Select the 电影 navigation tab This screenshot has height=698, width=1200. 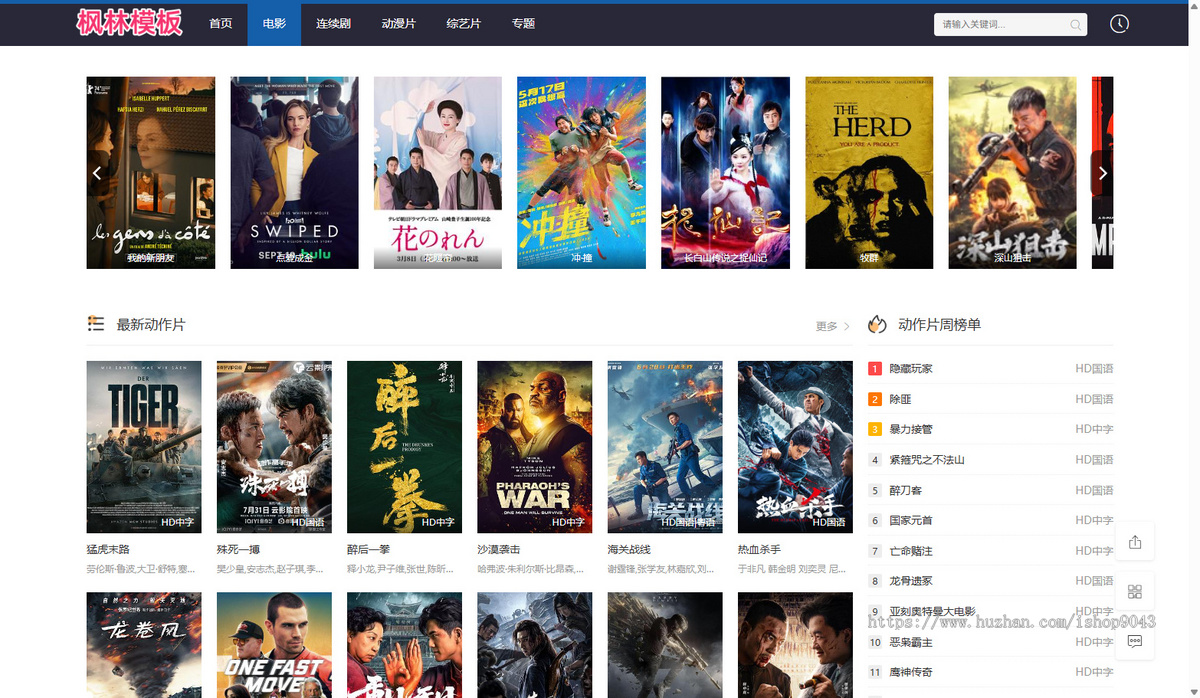(274, 24)
